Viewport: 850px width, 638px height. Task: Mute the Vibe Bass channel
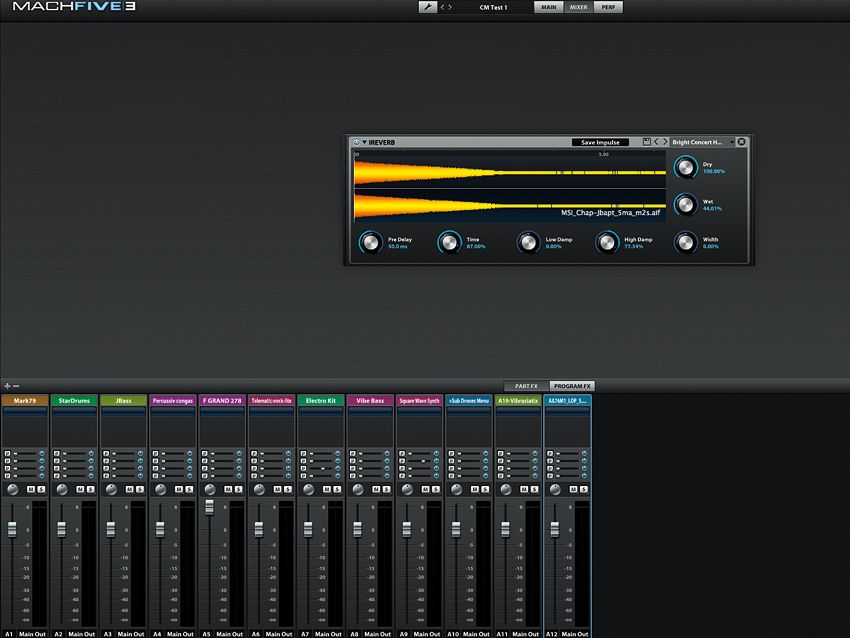tap(376, 489)
